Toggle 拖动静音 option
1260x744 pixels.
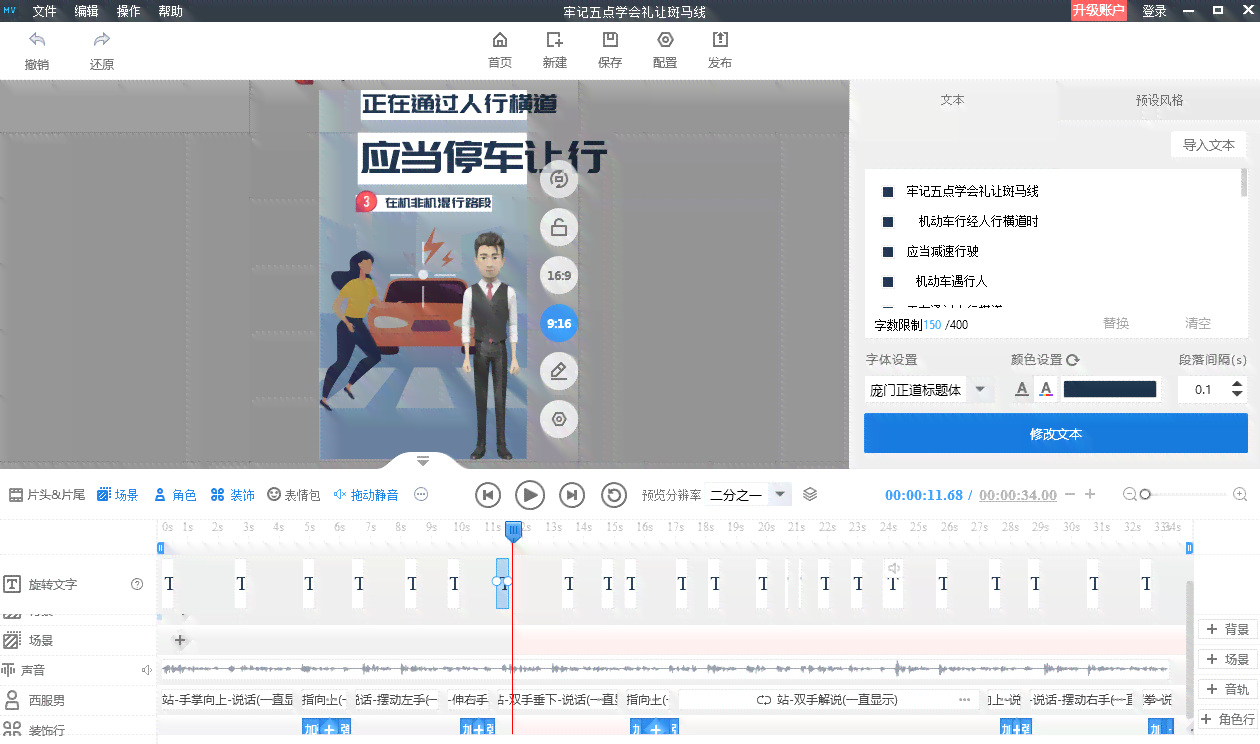(x=366, y=495)
